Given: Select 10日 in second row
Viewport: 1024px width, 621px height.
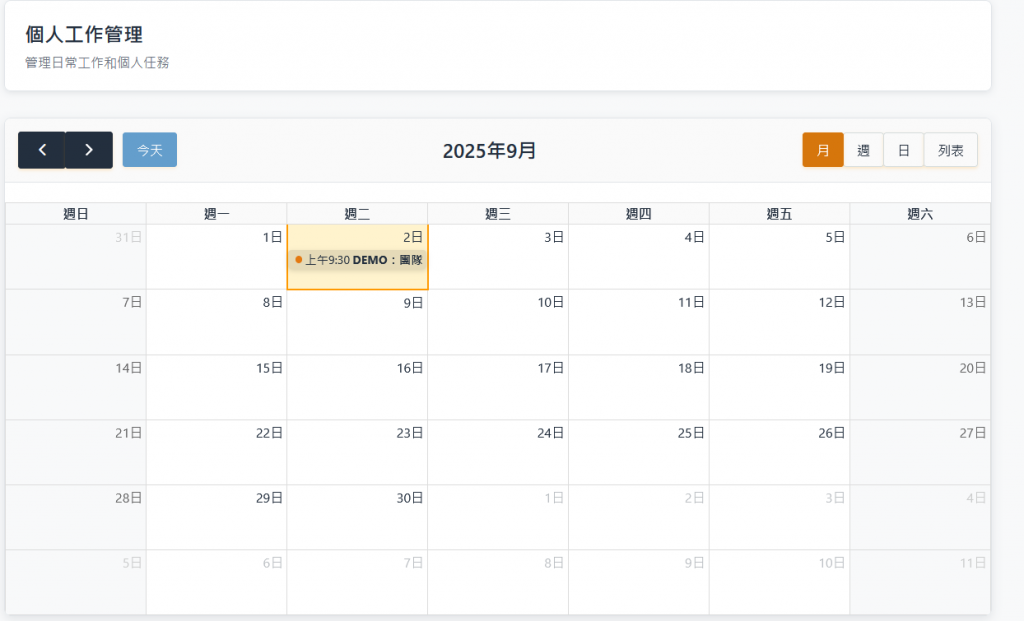Looking at the screenshot, I should pyautogui.click(x=551, y=302).
